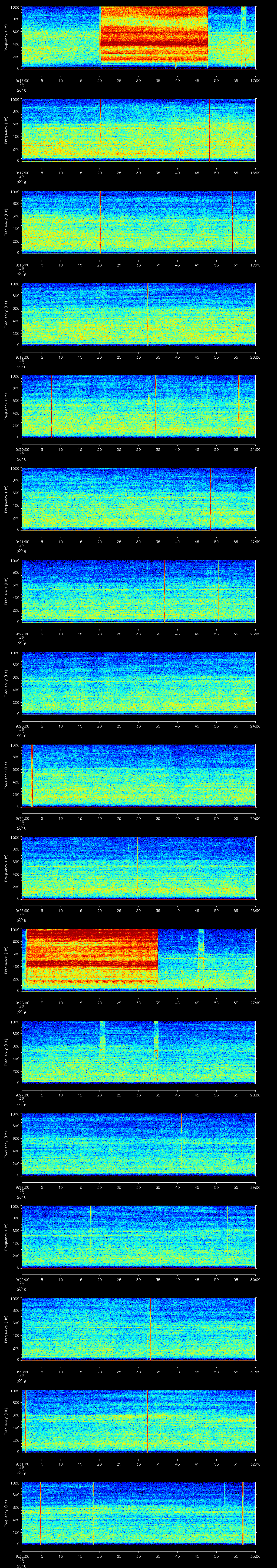The height and width of the screenshot is (1568, 277).
Task: Click the red spike near 48 s in the 9:21:00 spectrogram
Action: pos(211,499)
